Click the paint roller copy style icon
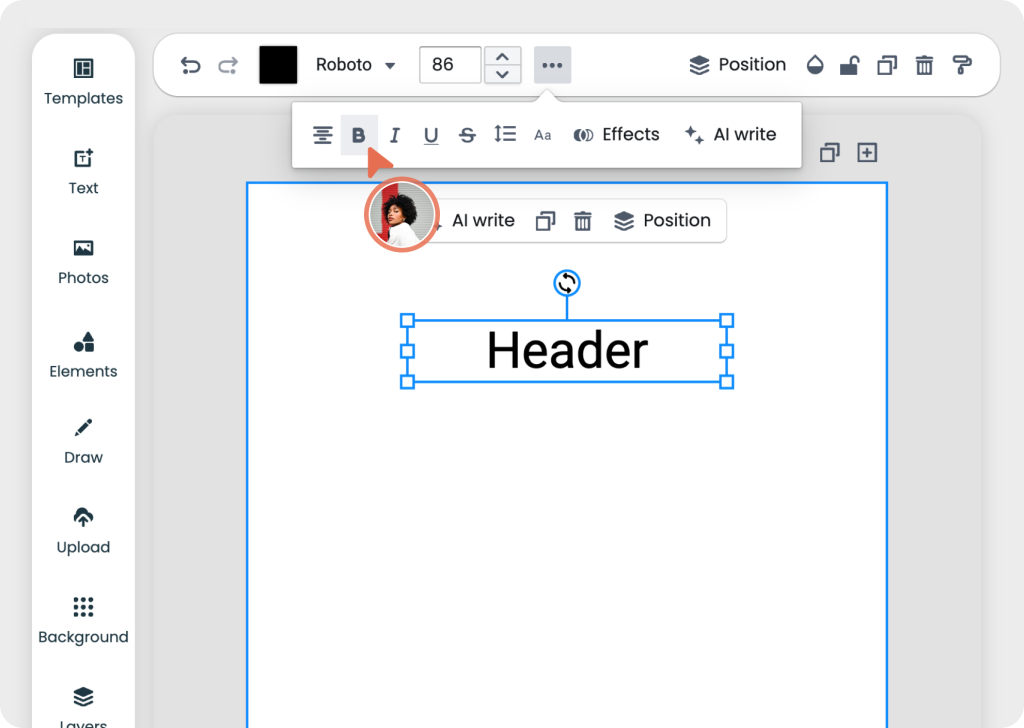Image resolution: width=1024 pixels, height=728 pixels. tap(962, 65)
